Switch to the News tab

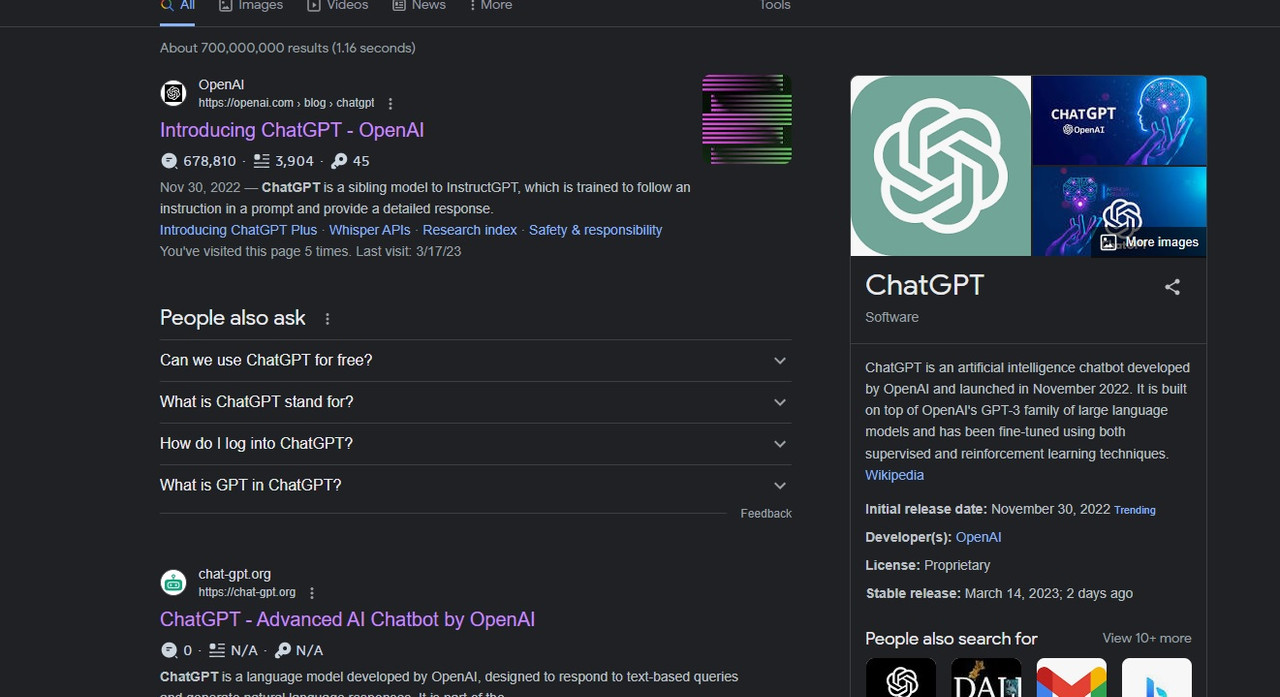click(x=419, y=6)
